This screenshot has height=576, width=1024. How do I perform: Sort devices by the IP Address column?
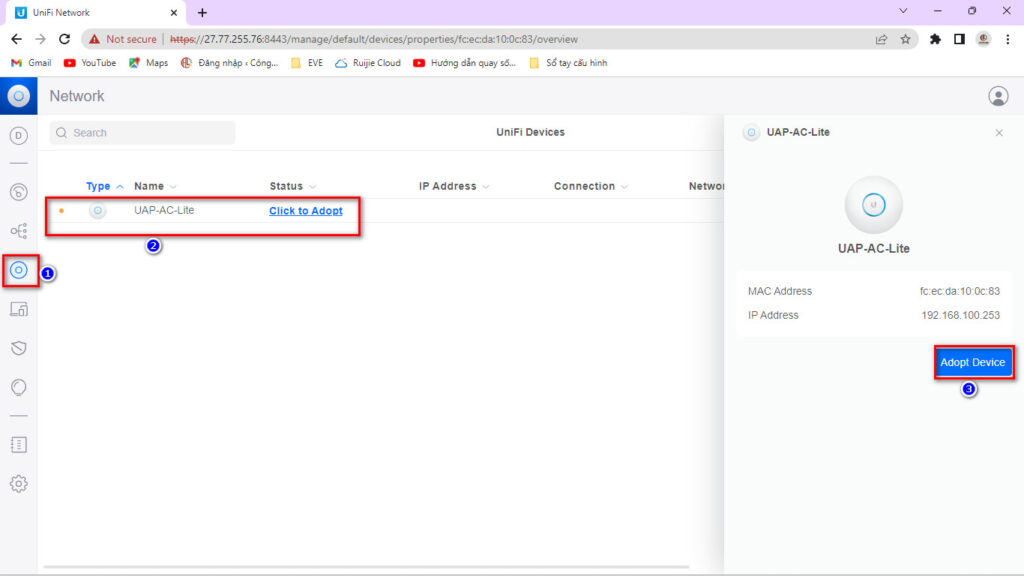point(447,186)
